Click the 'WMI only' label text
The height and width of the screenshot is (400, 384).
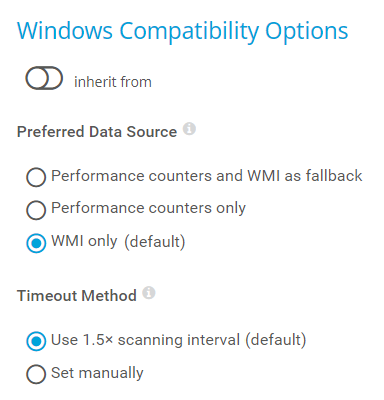click(84, 241)
